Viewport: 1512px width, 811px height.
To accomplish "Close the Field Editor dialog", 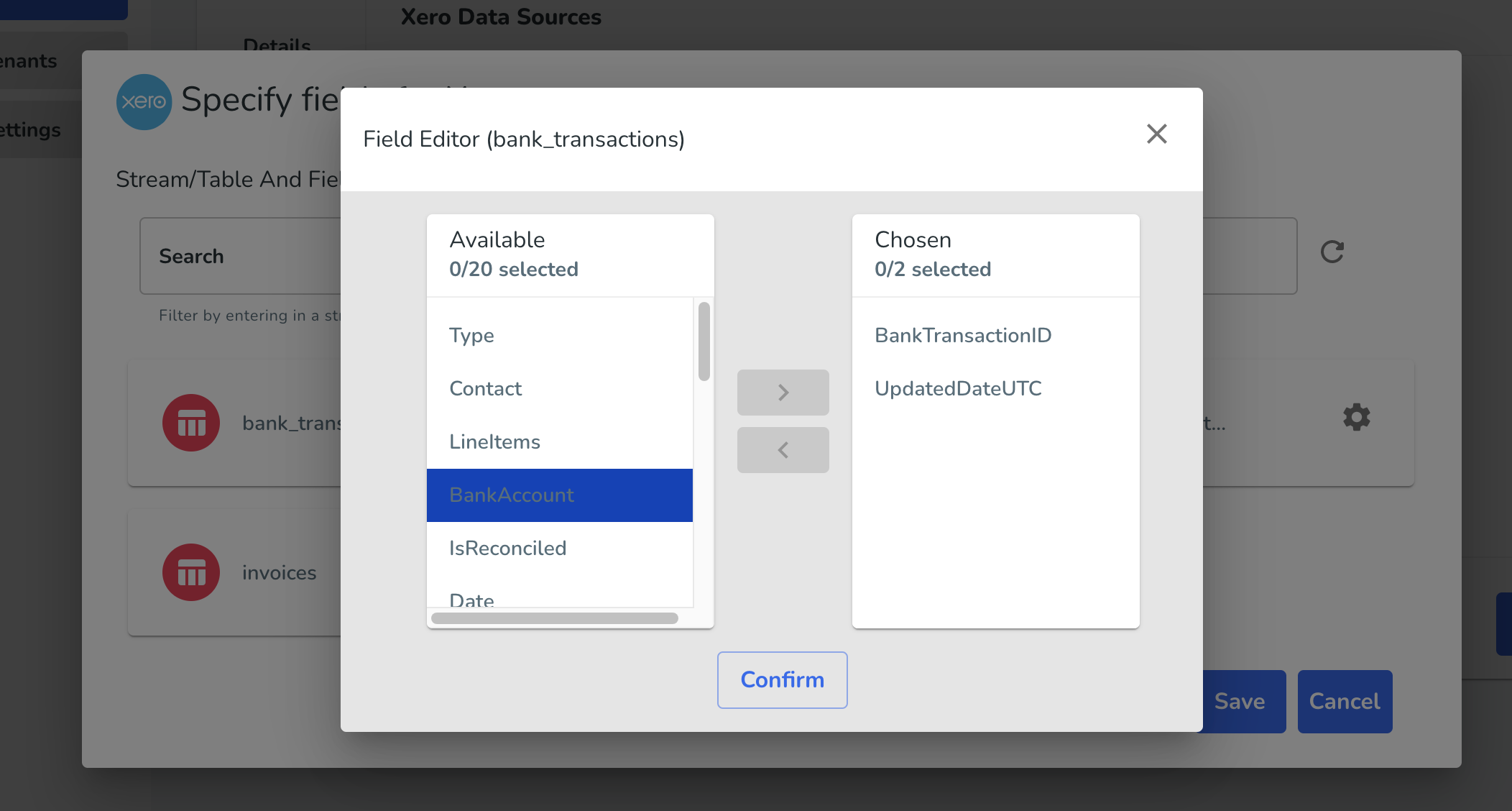I will pos(1156,134).
